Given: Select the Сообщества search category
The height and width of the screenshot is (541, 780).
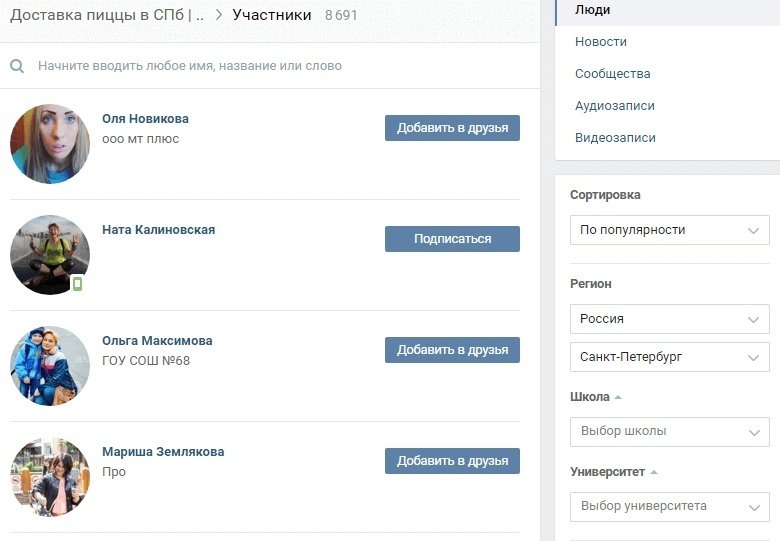Looking at the screenshot, I should (612, 74).
